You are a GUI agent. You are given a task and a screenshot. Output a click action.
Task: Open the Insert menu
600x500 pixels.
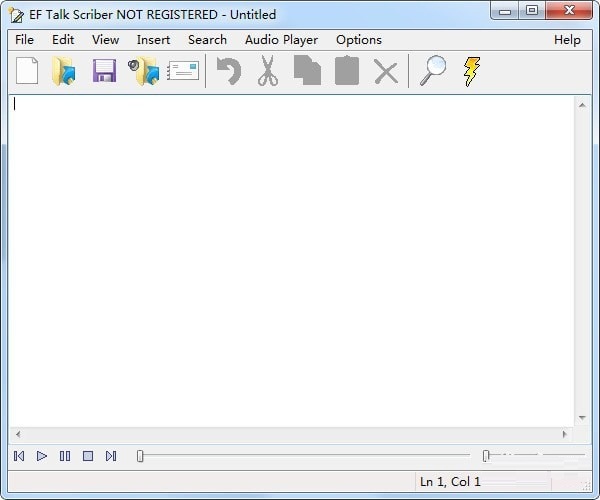[153, 40]
